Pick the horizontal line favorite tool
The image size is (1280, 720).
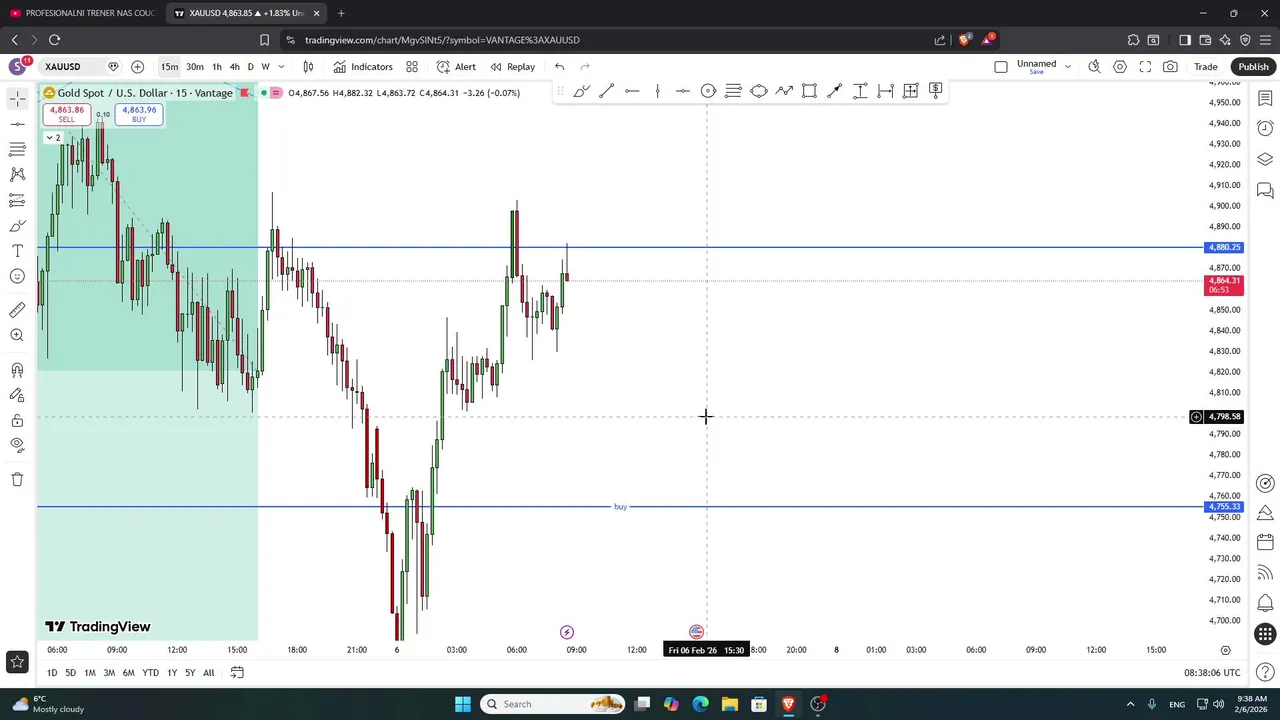632,91
